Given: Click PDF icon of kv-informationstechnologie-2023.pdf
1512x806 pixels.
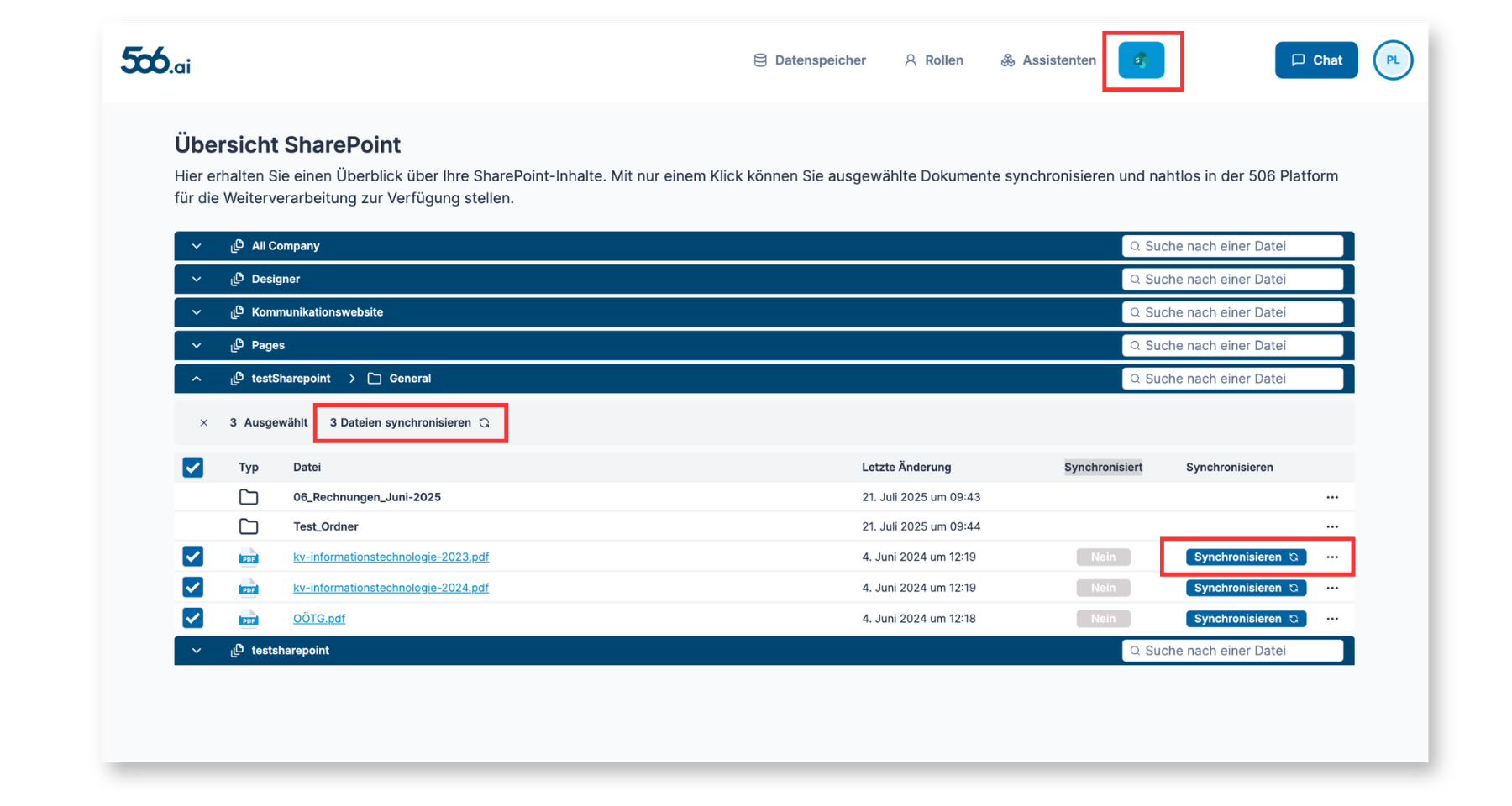Looking at the screenshot, I should pyautogui.click(x=249, y=557).
